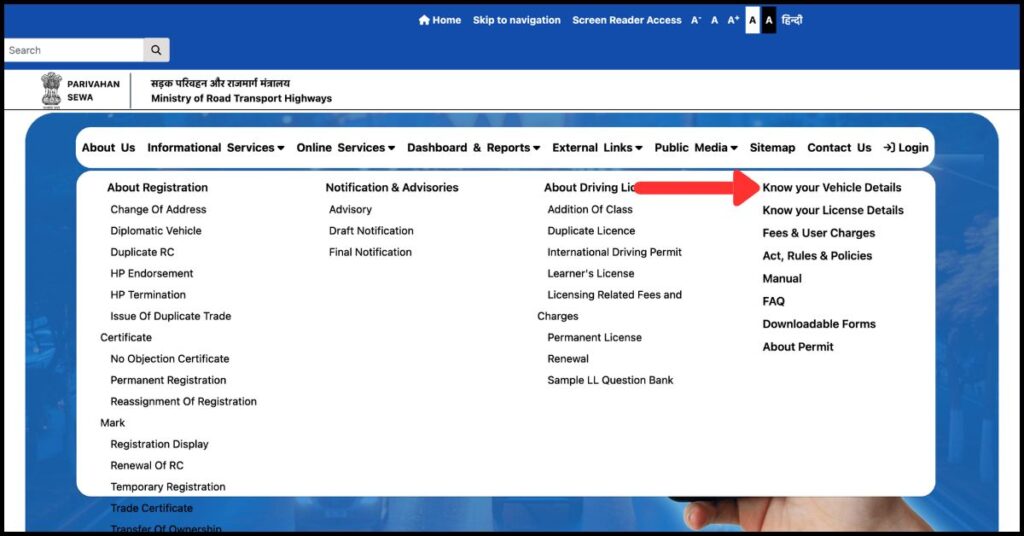The width and height of the screenshot is (1024, 536).
Task: Select Duplicate RC
Action: (142, 252)
